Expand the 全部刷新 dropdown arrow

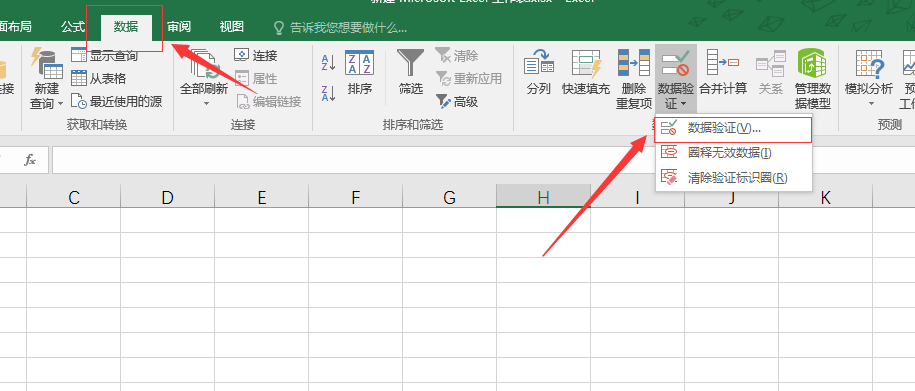[205, 104]
